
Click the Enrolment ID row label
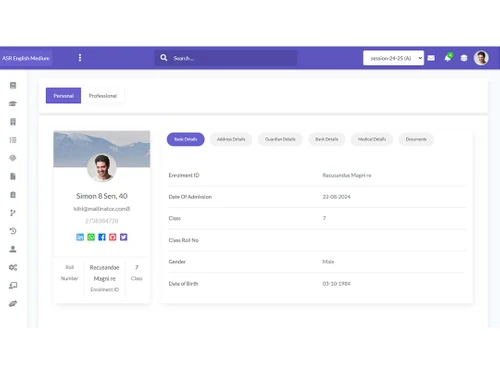184,175
